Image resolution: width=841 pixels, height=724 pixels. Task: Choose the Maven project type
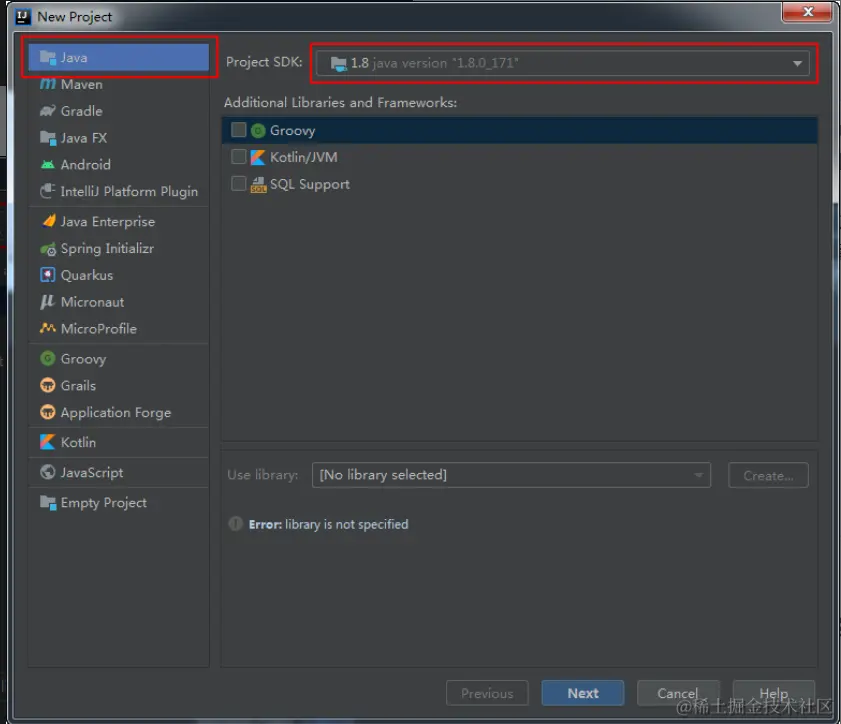(x=118, y=84)
